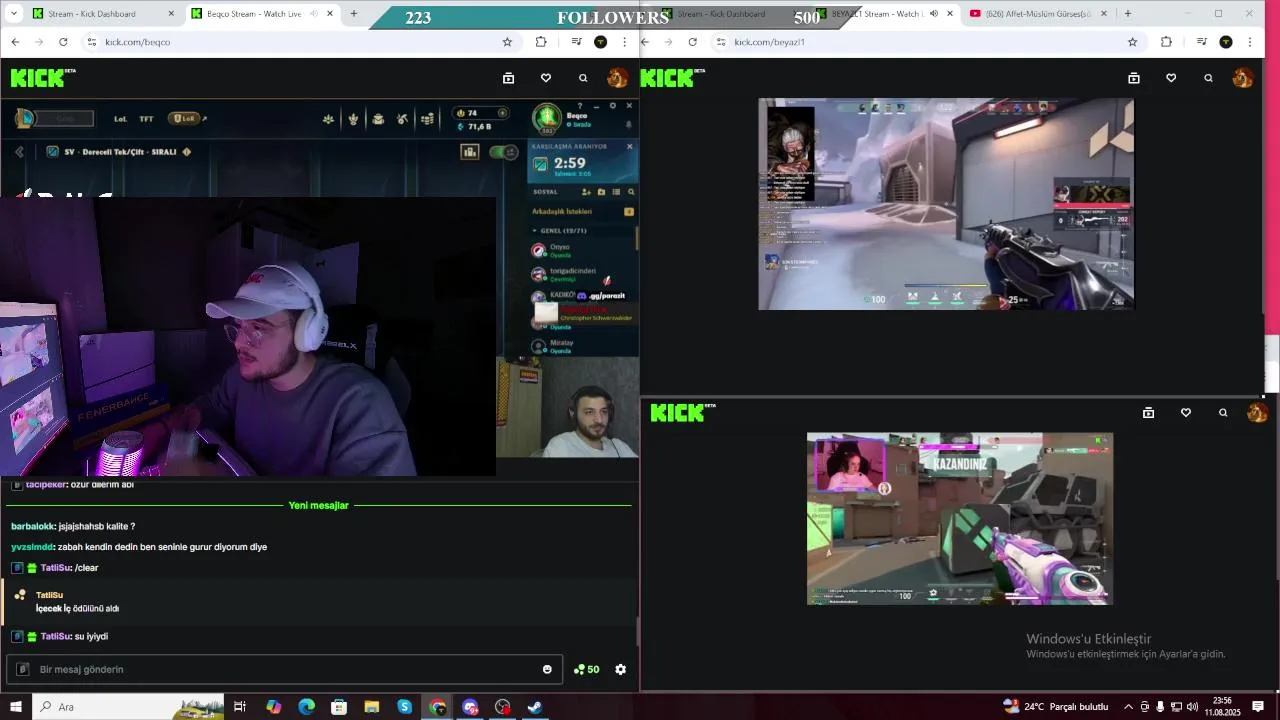Screen dimensions: 1280x720
Task: Open extensions menu in the right browser
Action: (1166, 42)
